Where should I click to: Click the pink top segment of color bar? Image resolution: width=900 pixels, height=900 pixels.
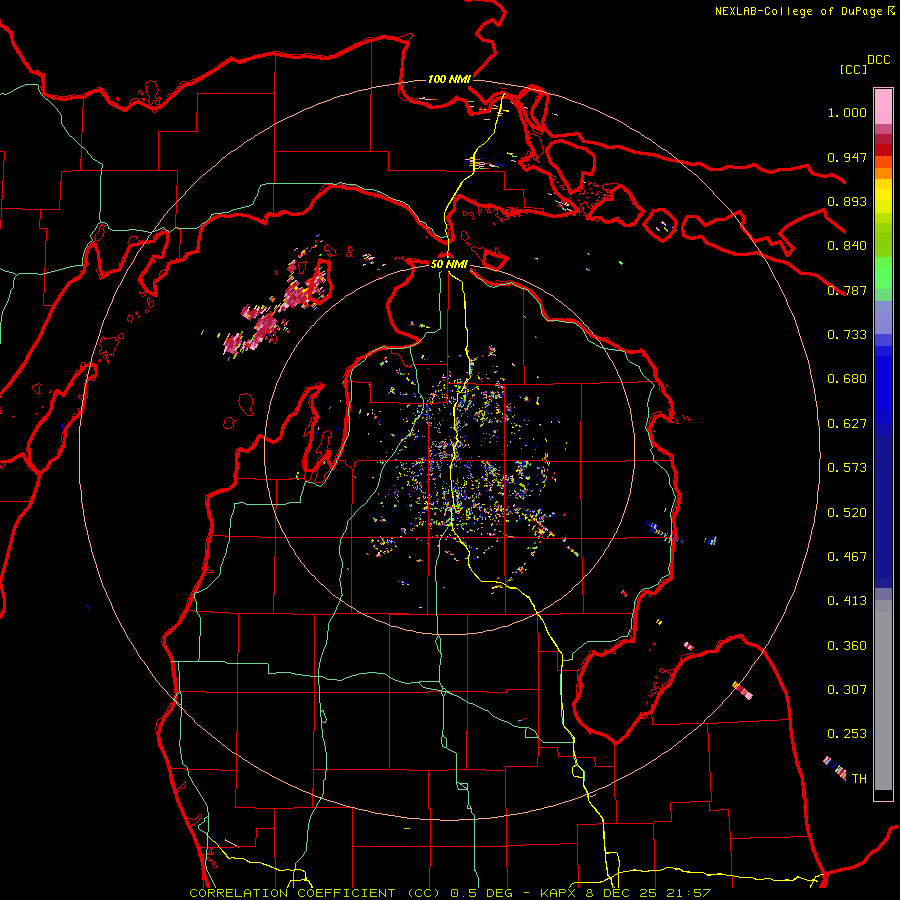tap(883, 106)
